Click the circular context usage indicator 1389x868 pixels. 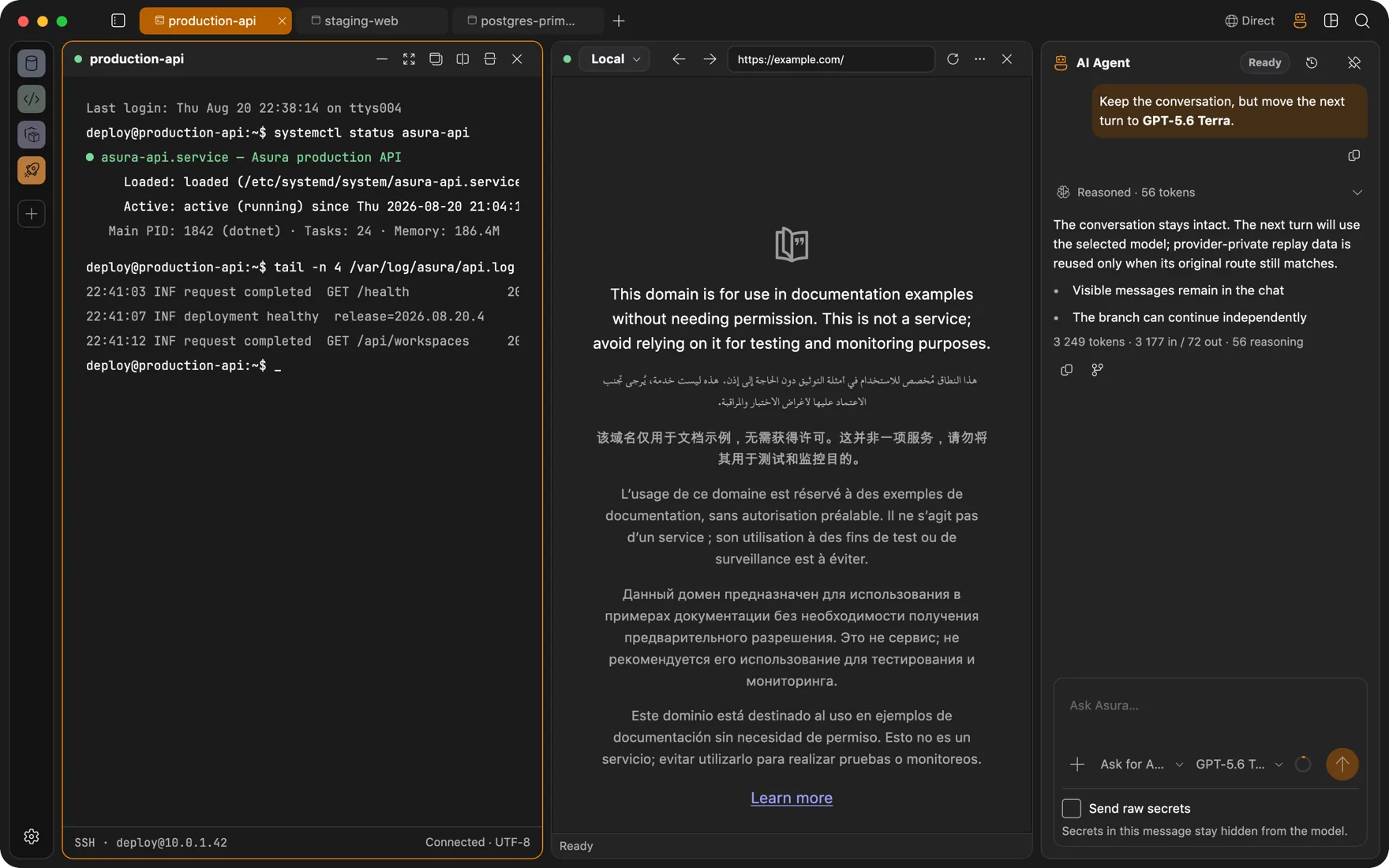[1303, 764]
